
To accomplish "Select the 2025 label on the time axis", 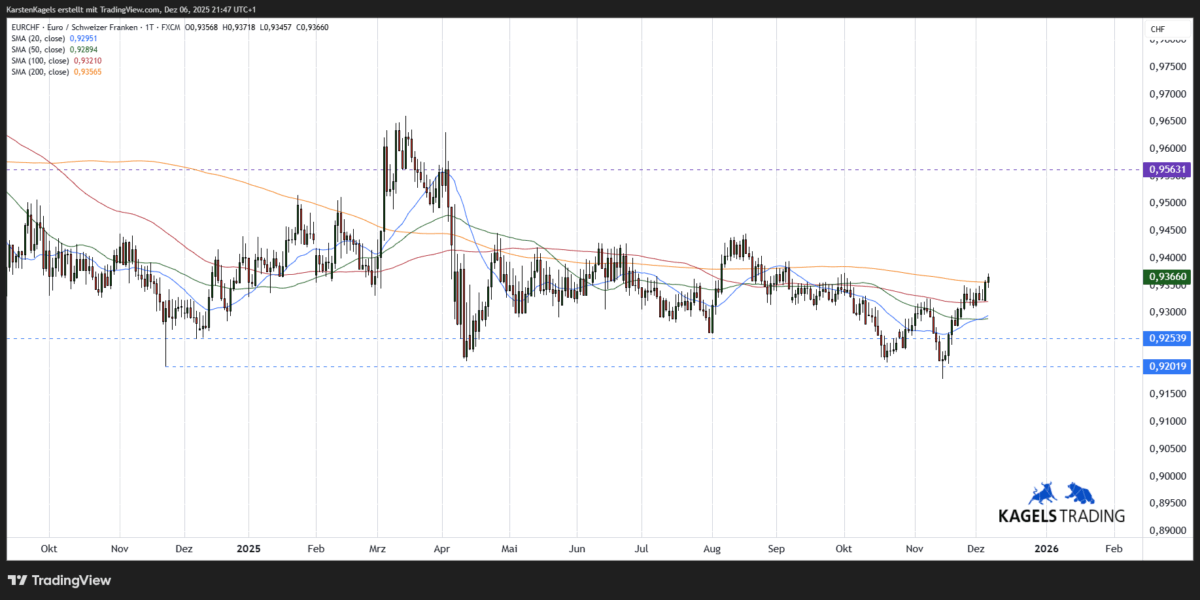I will (x=247, y=549).
